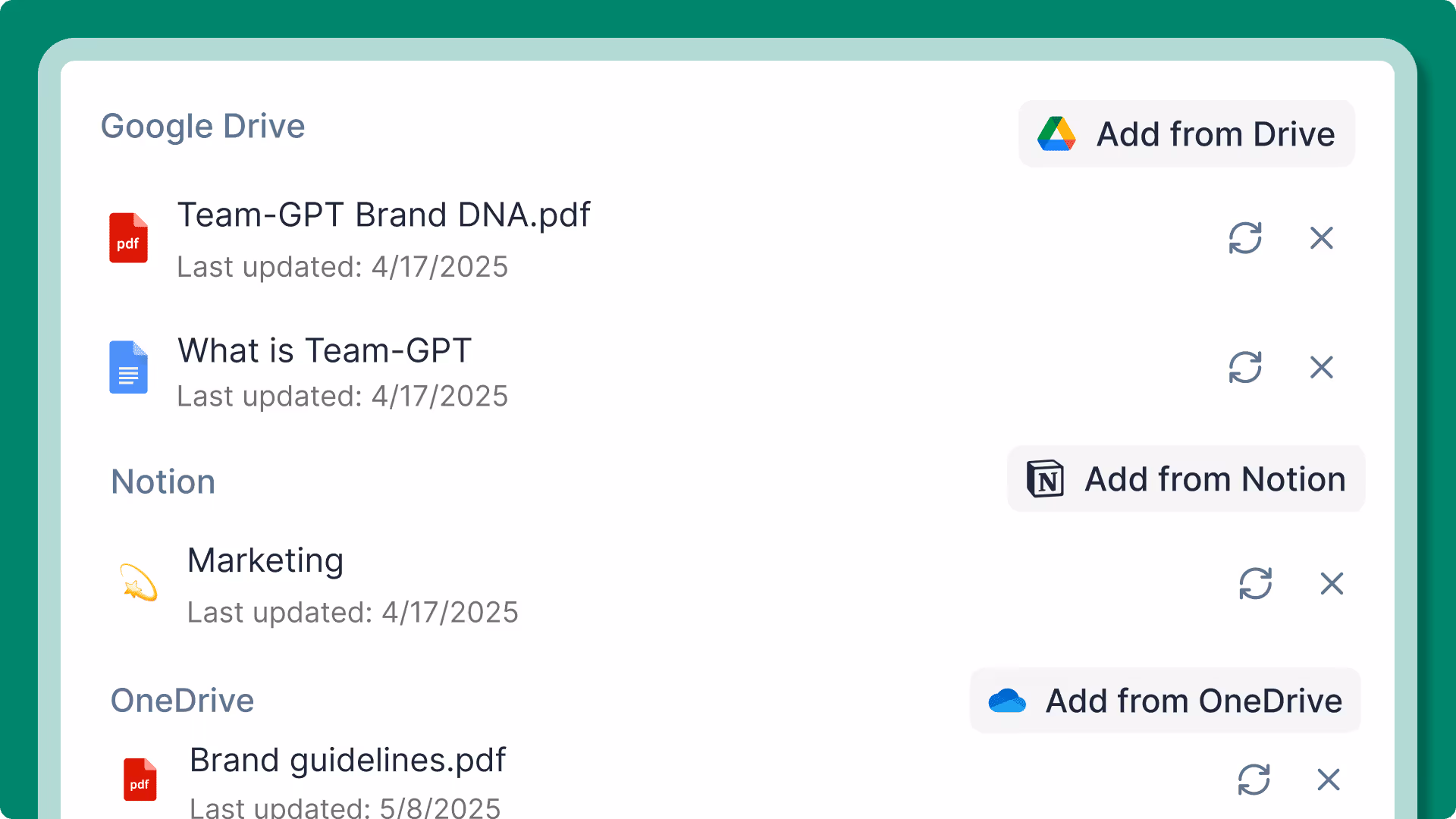Delete the Marketing Notion page entry
The height and width of the screenshot is (819, 1456).
pos(1332,583)
